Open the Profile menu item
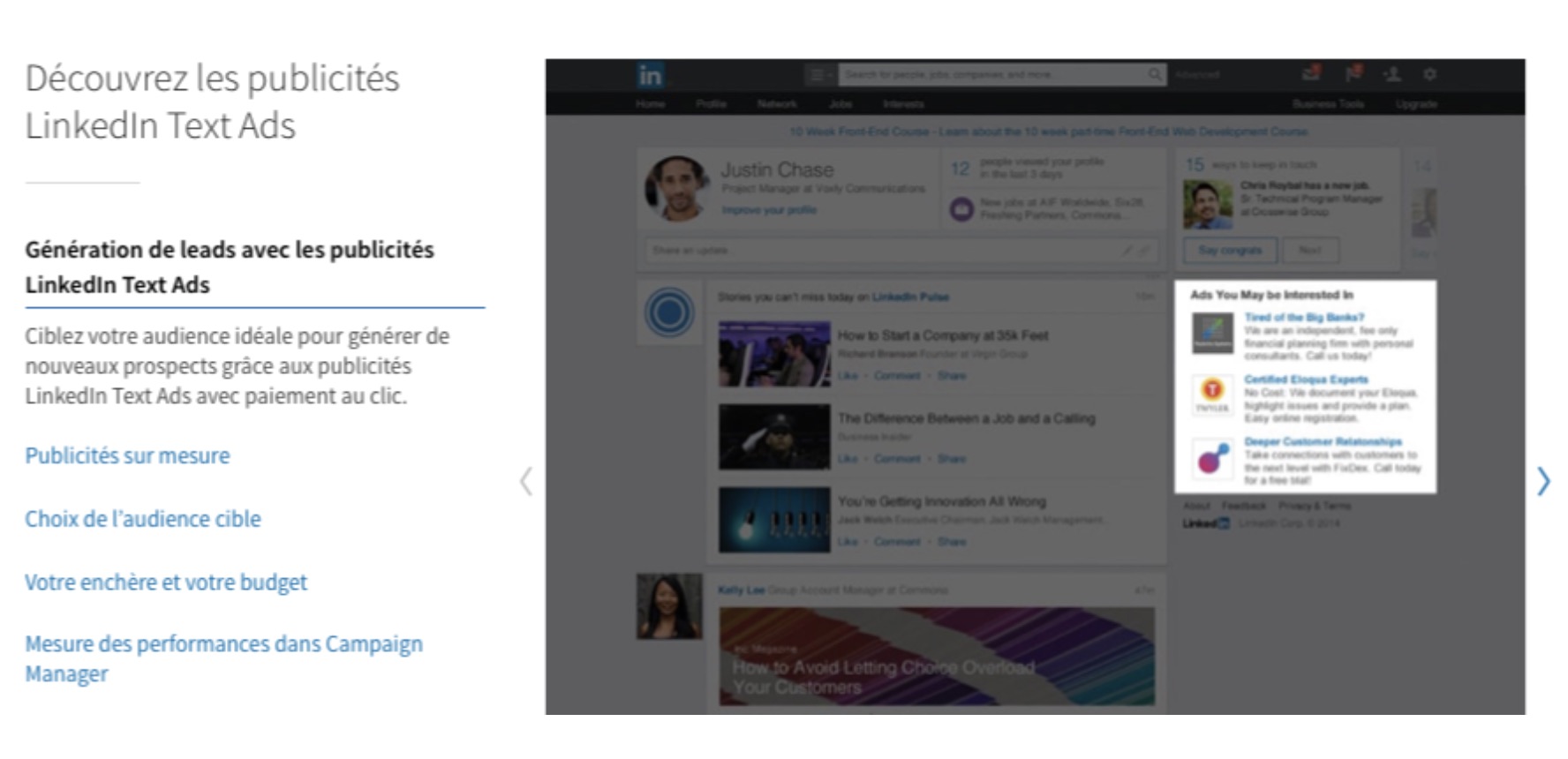Screen dimensions: 1568x759 (x=711, y=103)
